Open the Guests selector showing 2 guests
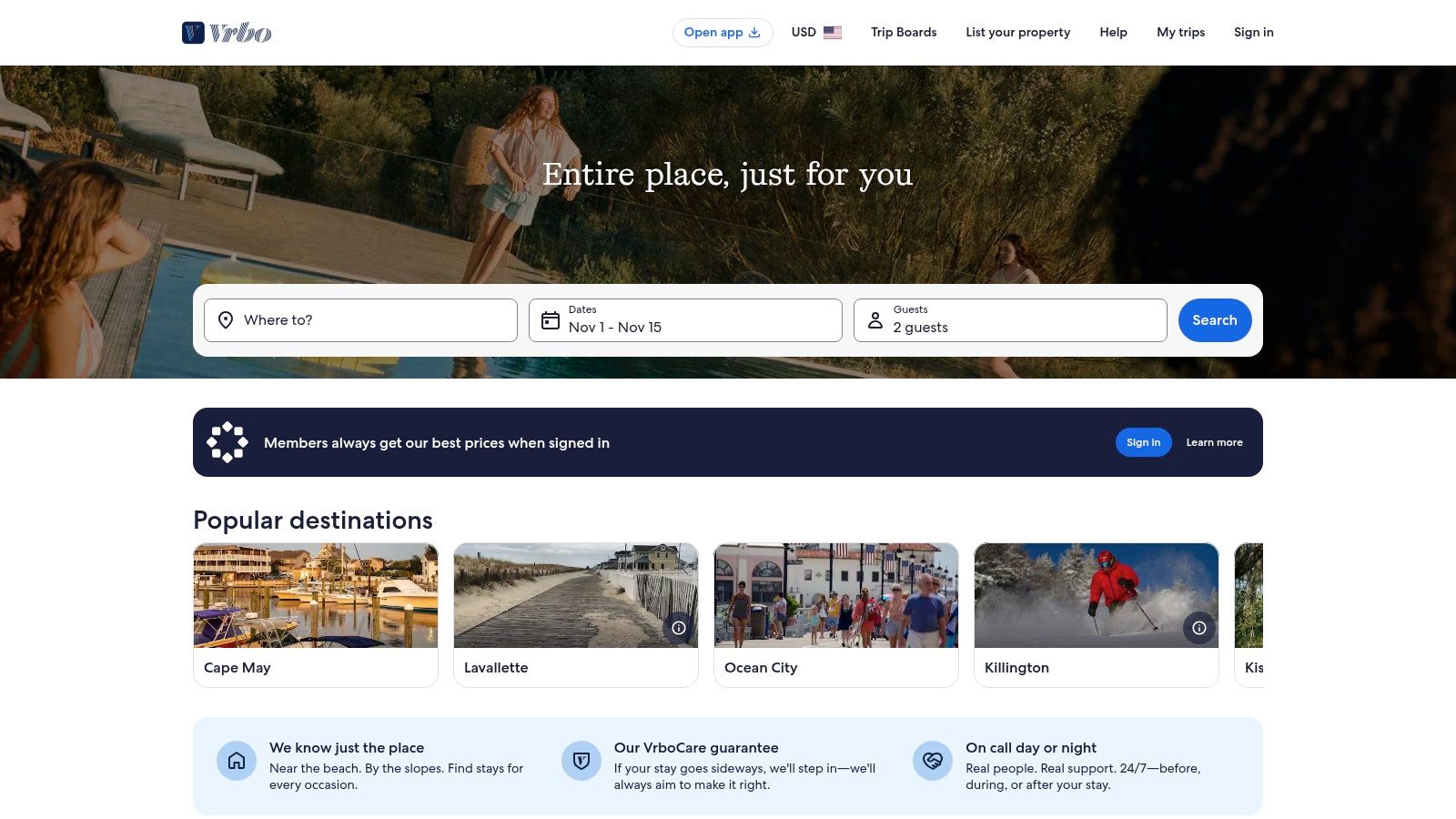The width and height of the screenshot is (1456, 819). (x=1010, y=320)
